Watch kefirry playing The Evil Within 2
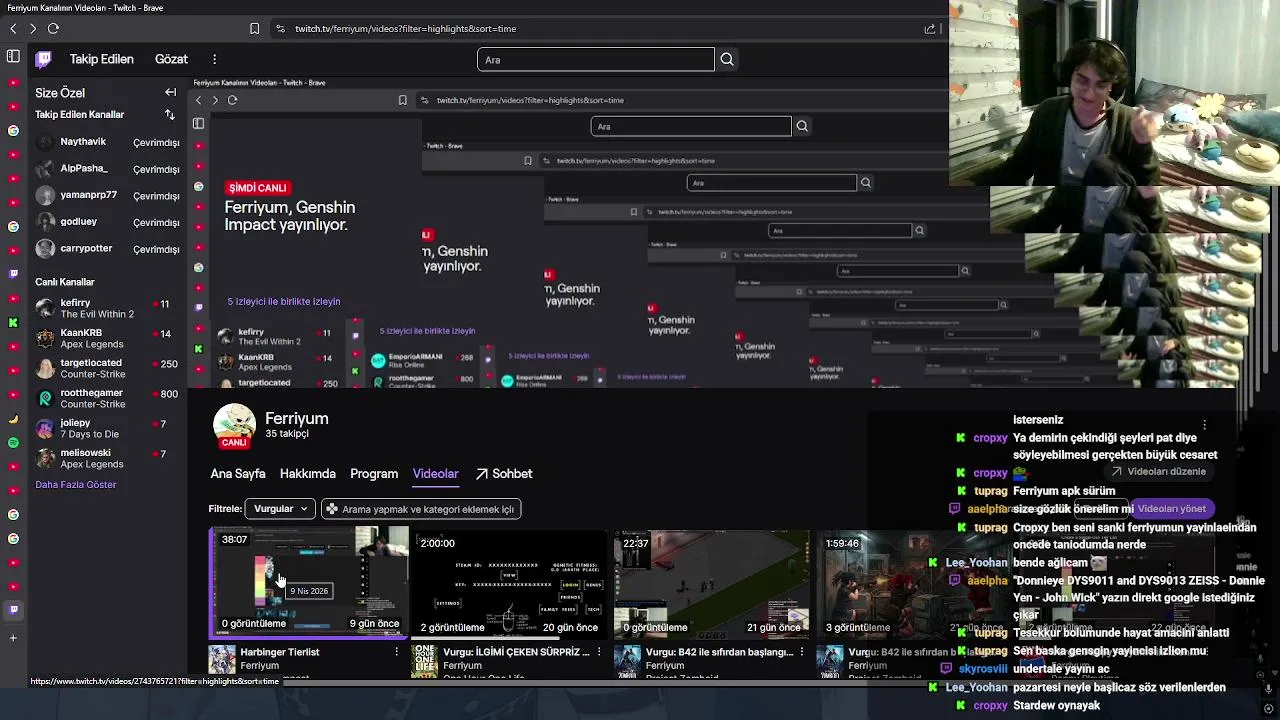 pos(107,308)
